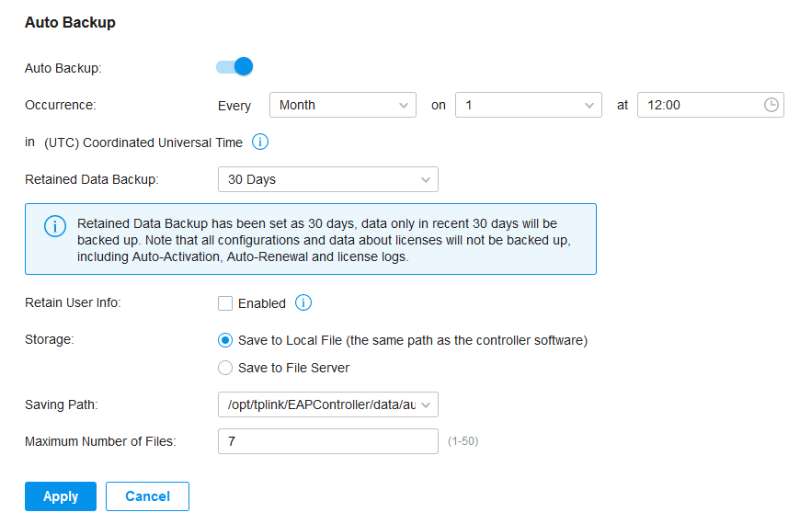Click the chevron arrow of the day dropdown
The height and width of the screenshot is (524, 800).
[x=589, y=106]
